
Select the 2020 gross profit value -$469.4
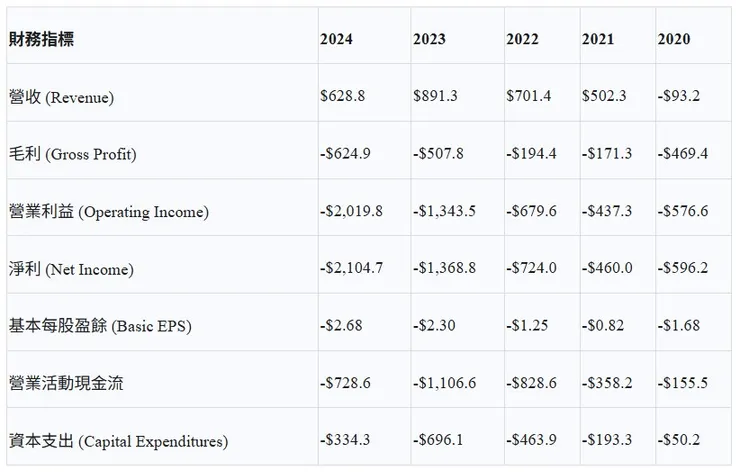(683, 155)
